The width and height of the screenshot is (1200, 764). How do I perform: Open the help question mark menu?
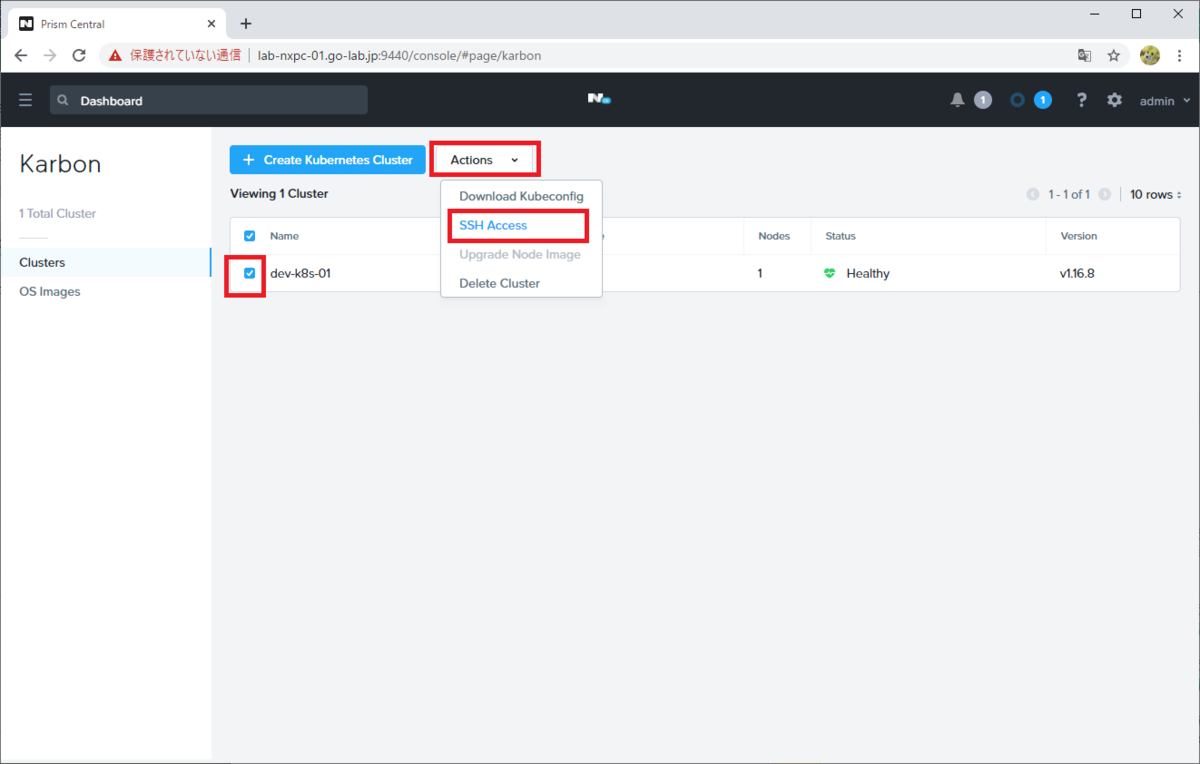[1081, 100]
